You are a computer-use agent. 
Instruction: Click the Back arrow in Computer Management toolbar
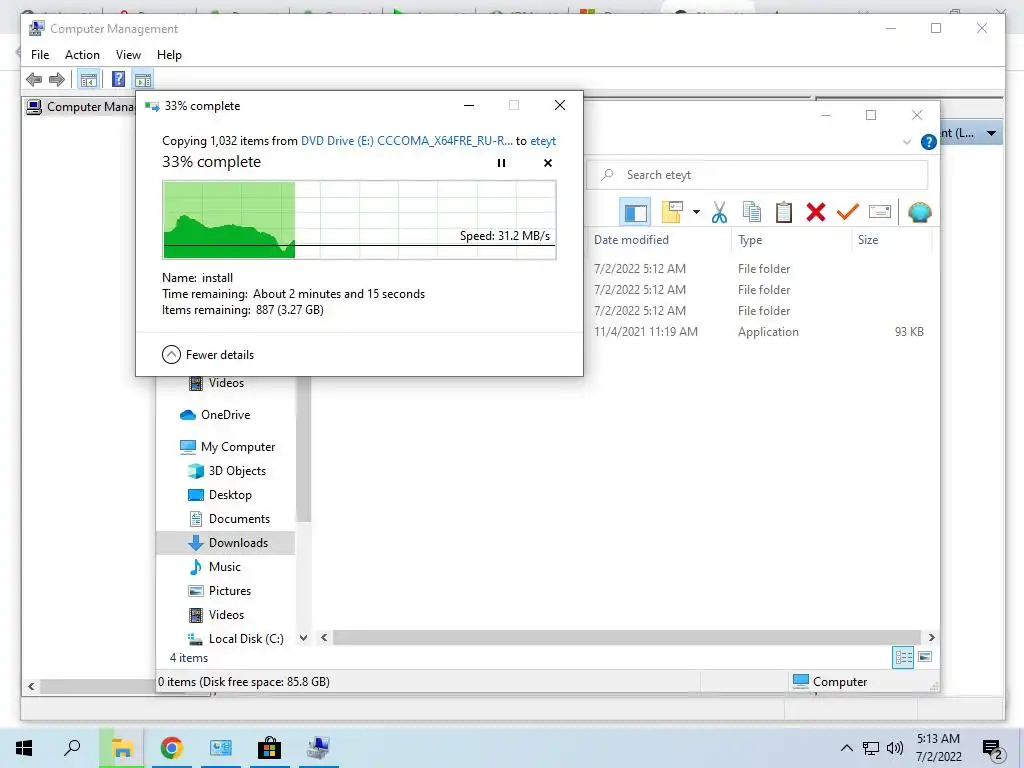tap(34, 80)
